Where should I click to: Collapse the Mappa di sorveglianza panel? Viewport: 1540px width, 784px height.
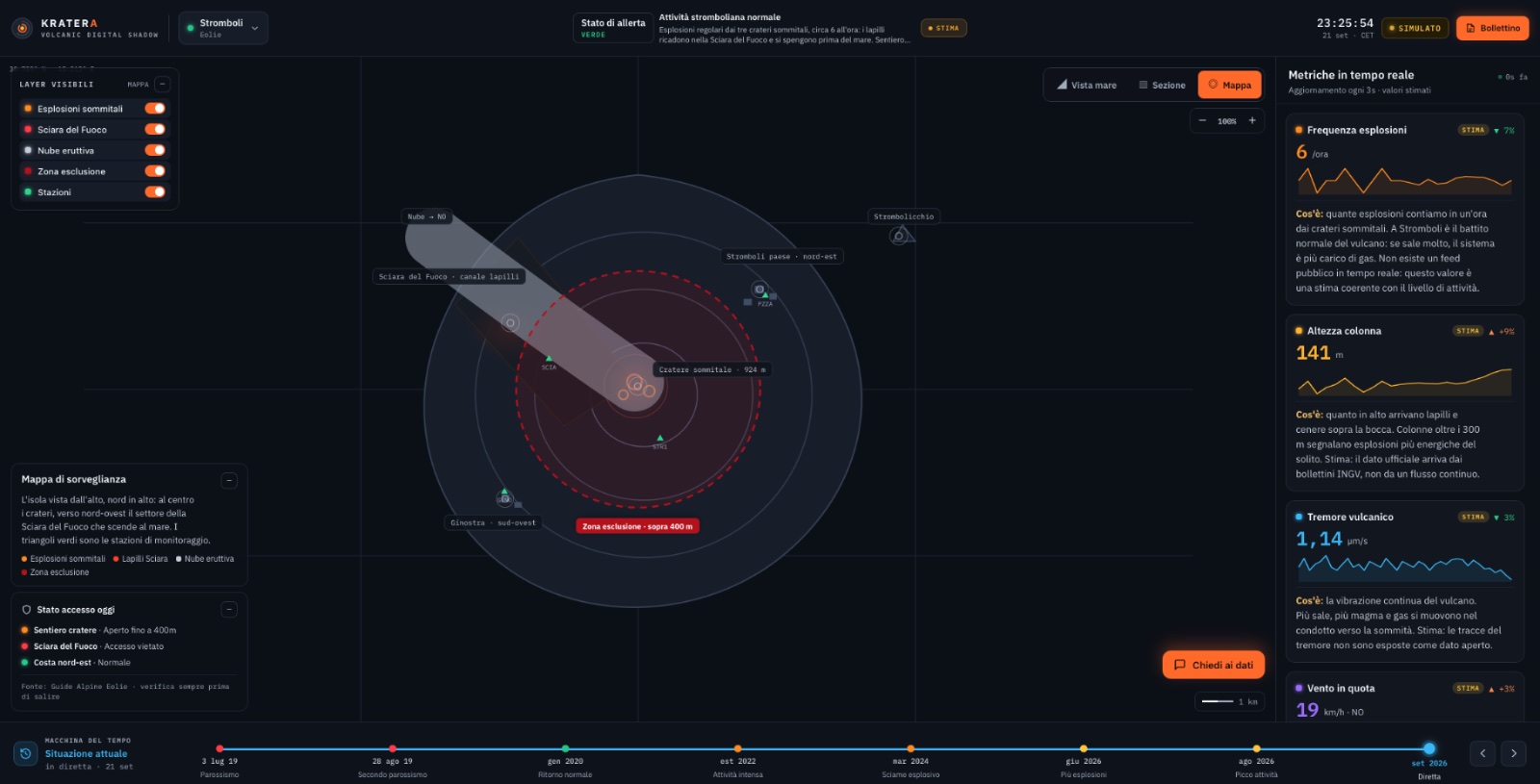[x=229, y=480]
